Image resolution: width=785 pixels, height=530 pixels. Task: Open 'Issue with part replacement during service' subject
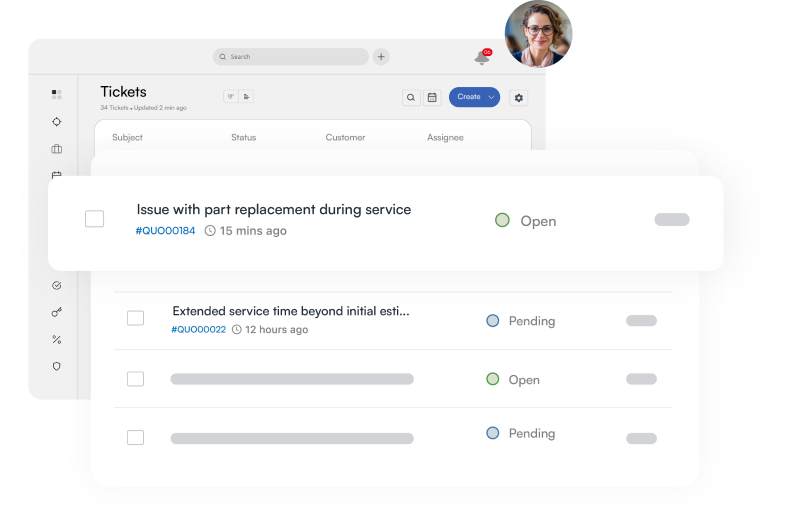(x=274, y=210)
